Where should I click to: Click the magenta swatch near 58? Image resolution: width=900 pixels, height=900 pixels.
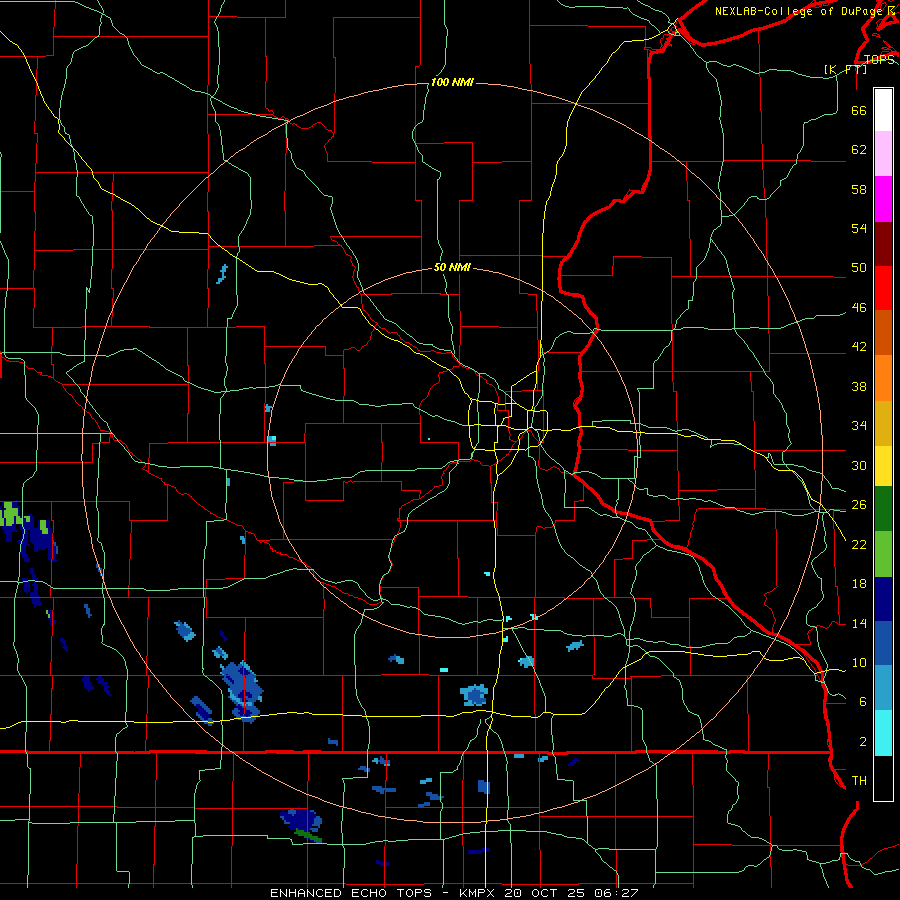coord(883,199)
